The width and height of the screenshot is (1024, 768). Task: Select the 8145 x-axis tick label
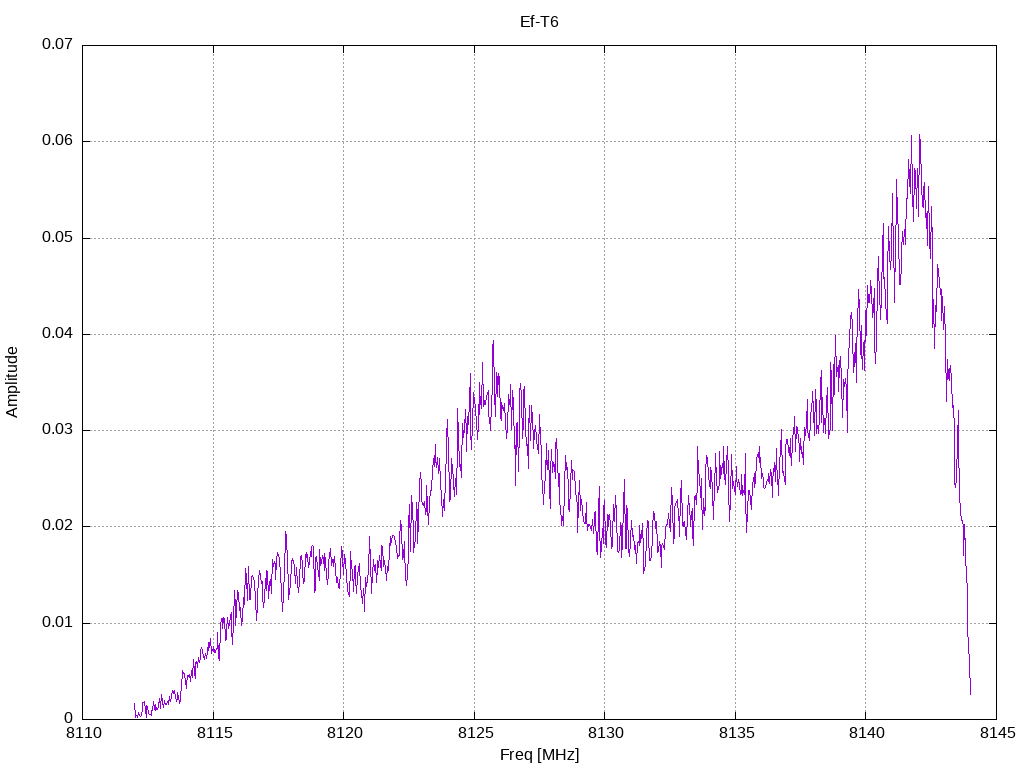pyautogui.click(x=996, y=734)
